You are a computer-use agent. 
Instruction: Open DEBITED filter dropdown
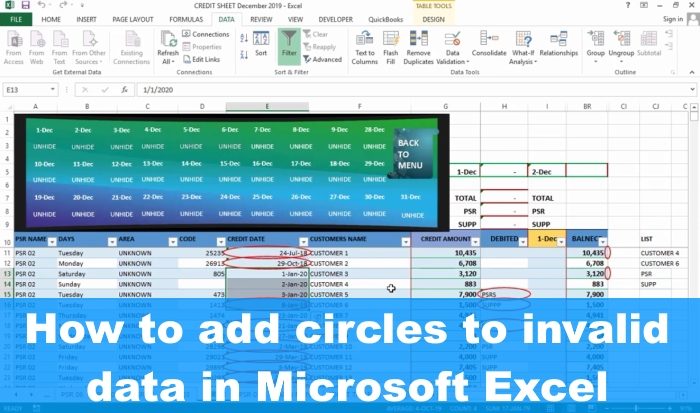tap(523, 242)
